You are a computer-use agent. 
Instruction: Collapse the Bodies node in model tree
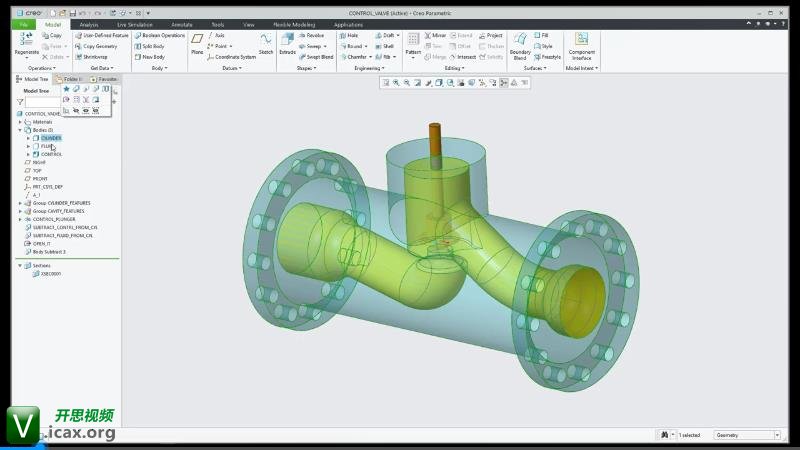pyautogui.click(x=20, y=130)
